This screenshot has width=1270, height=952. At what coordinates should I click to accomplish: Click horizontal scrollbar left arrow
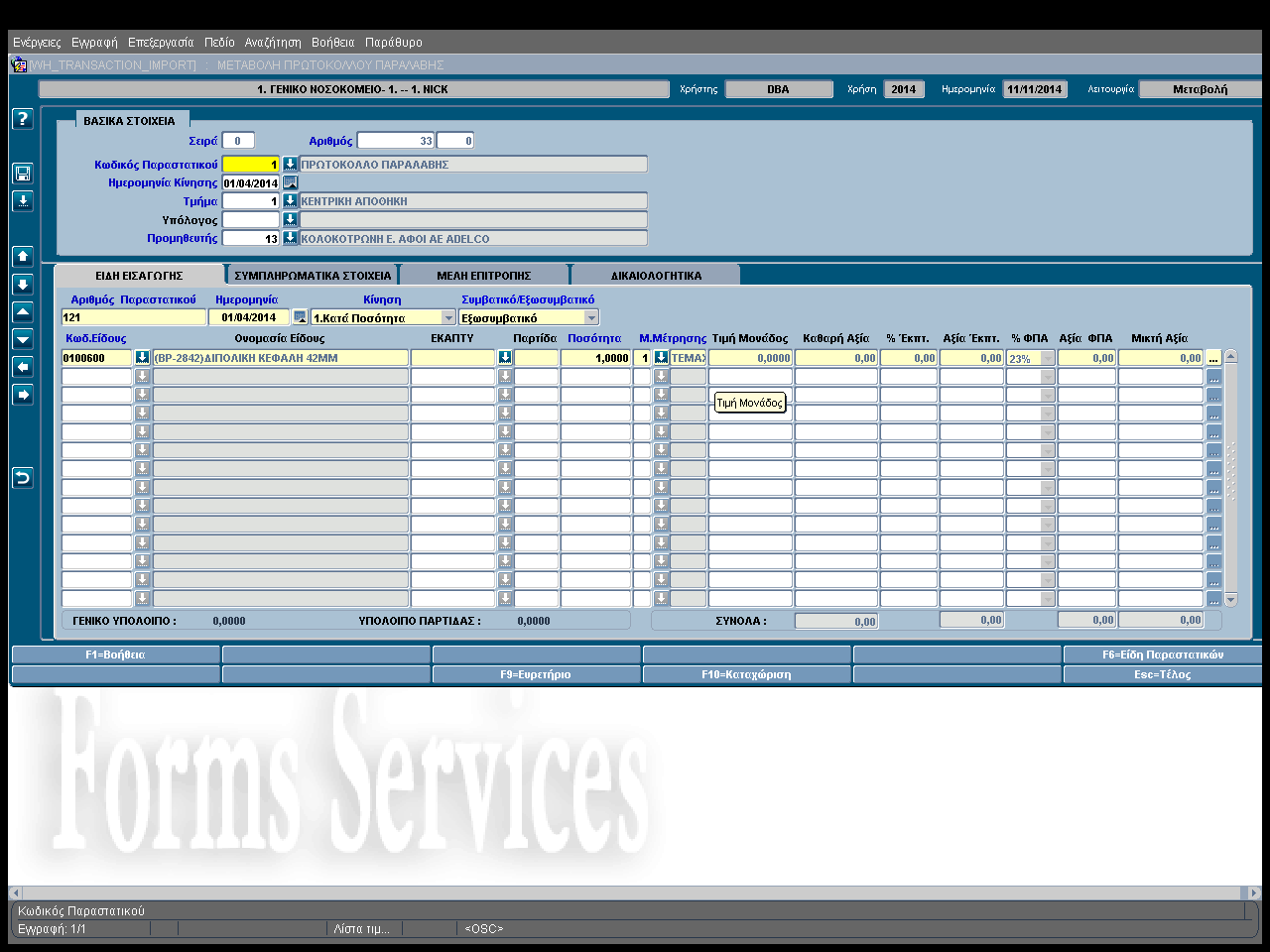[x=15, y=892]
